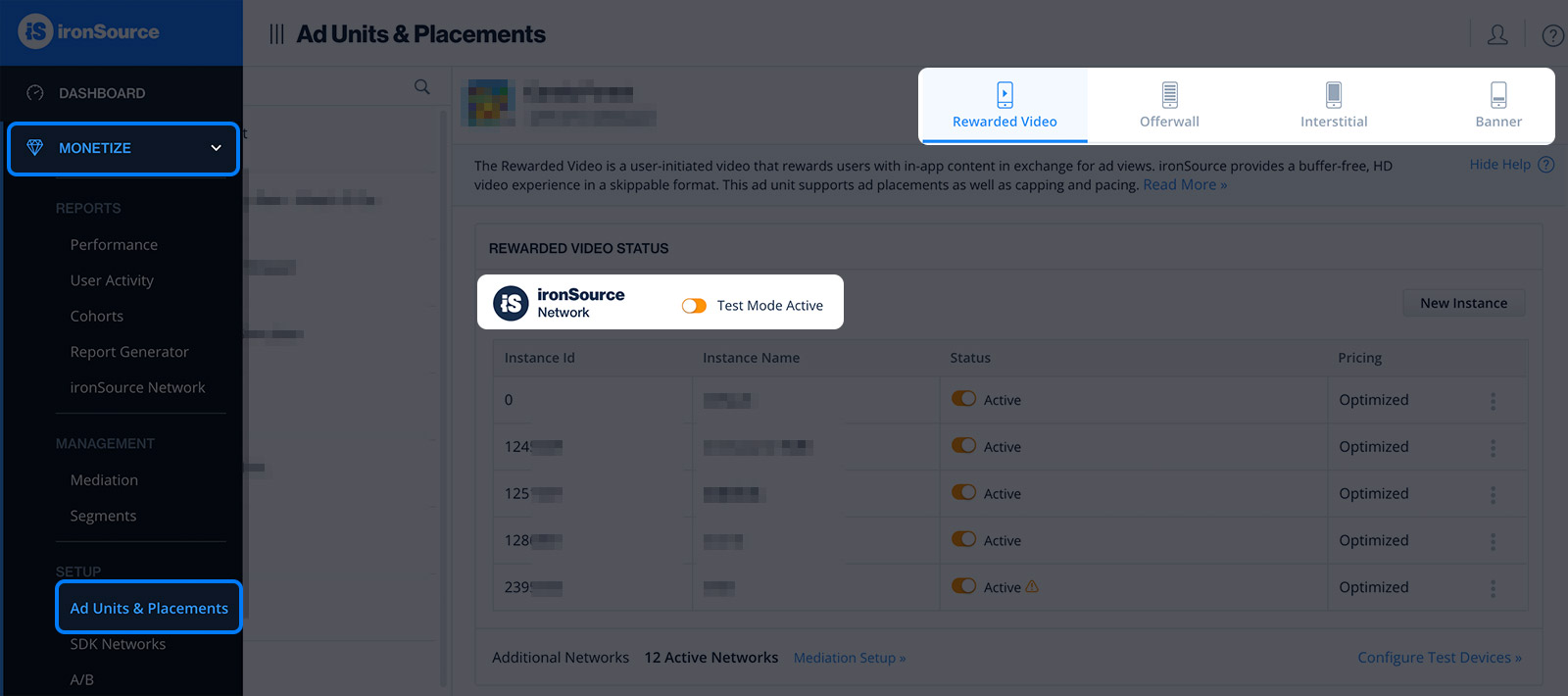
Task: Switch to the Interstitial tab
Action: [x=1334, y=105]
